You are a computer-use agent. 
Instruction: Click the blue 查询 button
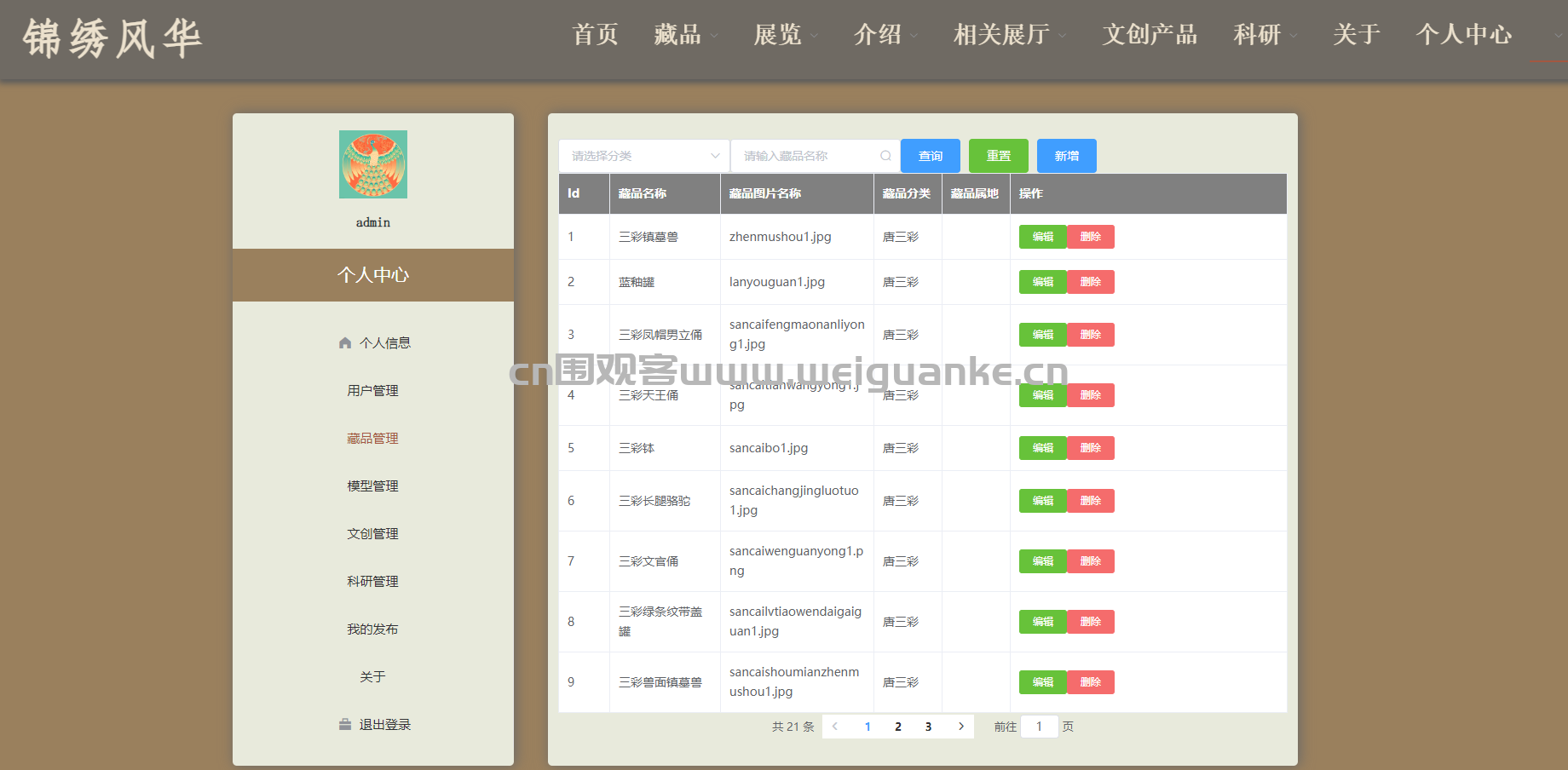pyautogui.click(x=930, y=156)
